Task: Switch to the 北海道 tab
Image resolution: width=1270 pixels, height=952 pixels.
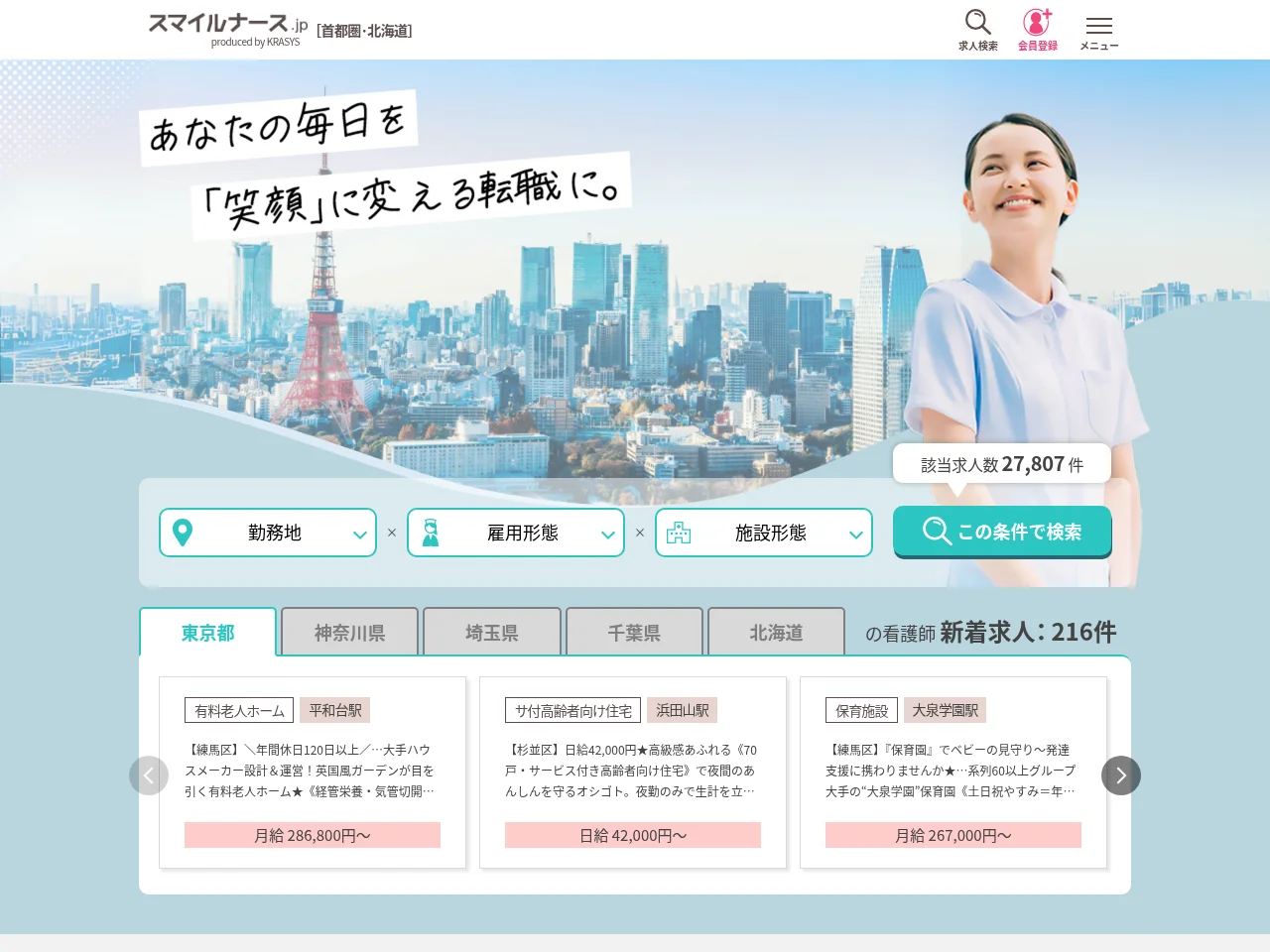Action: (x=776, y=632)
